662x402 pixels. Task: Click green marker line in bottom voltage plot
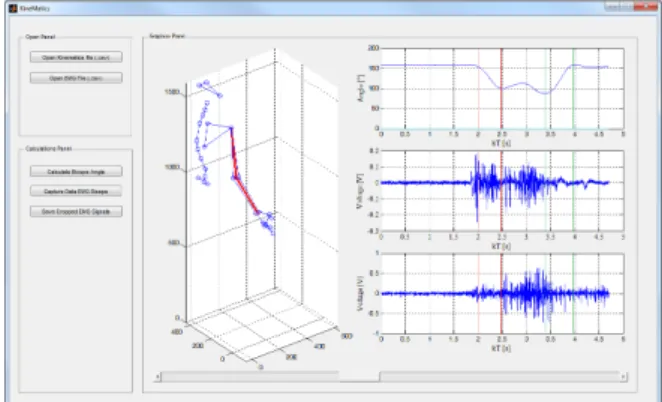573,293
